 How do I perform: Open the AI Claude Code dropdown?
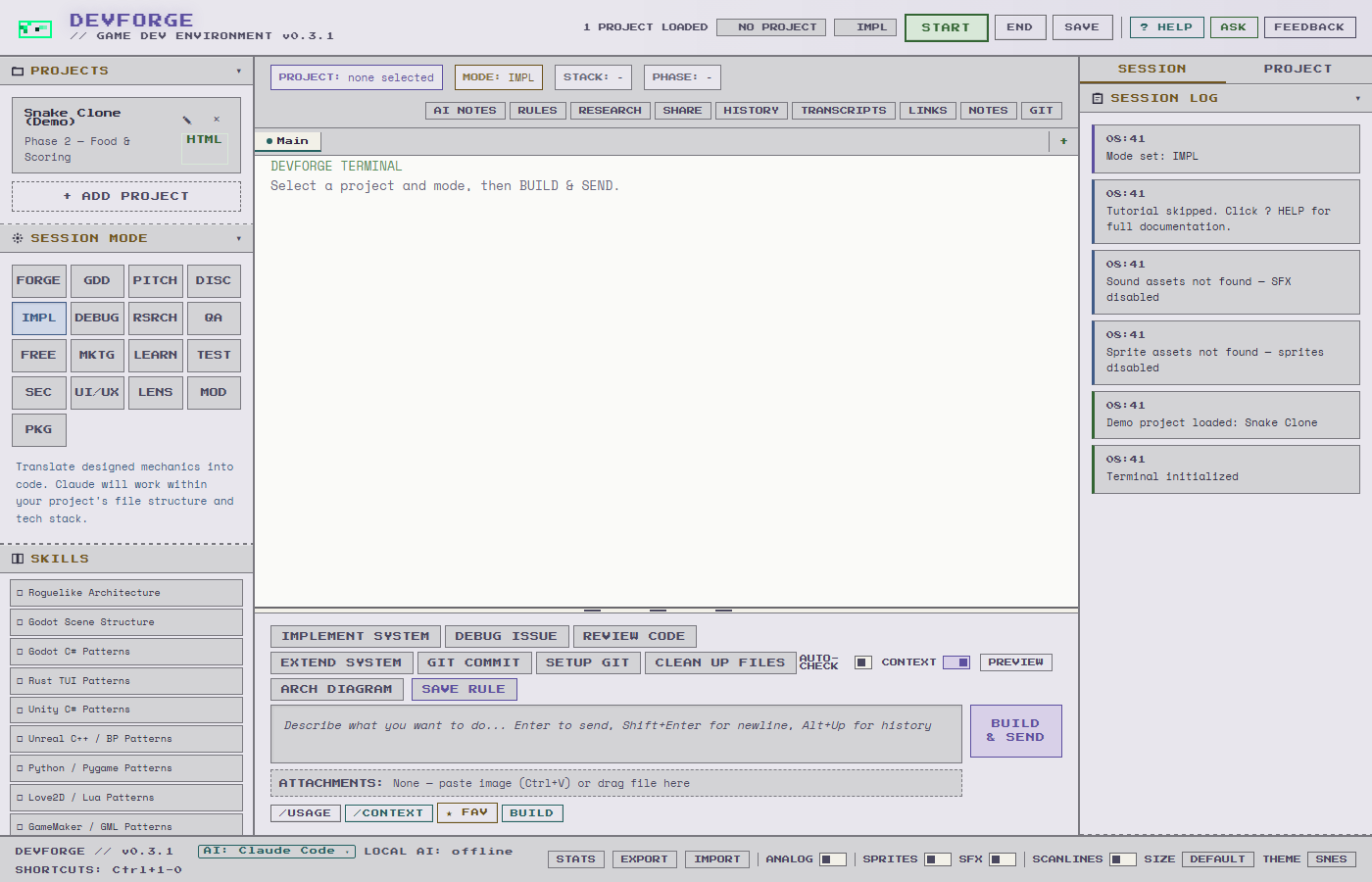(276, 851)
